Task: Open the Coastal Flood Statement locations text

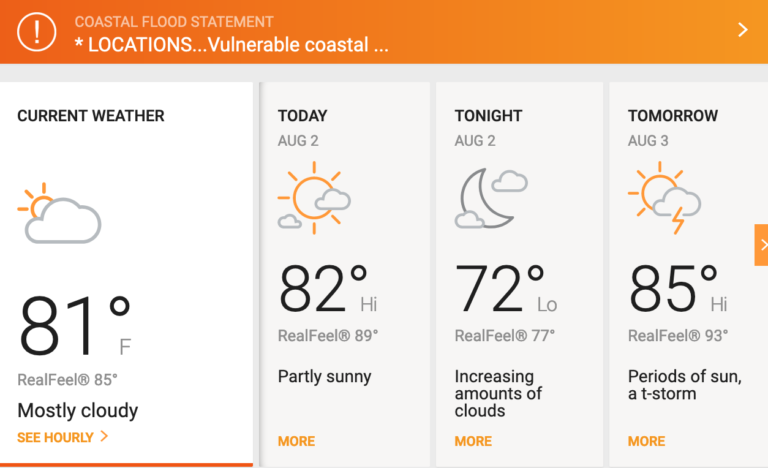Action: pos(231,45)
